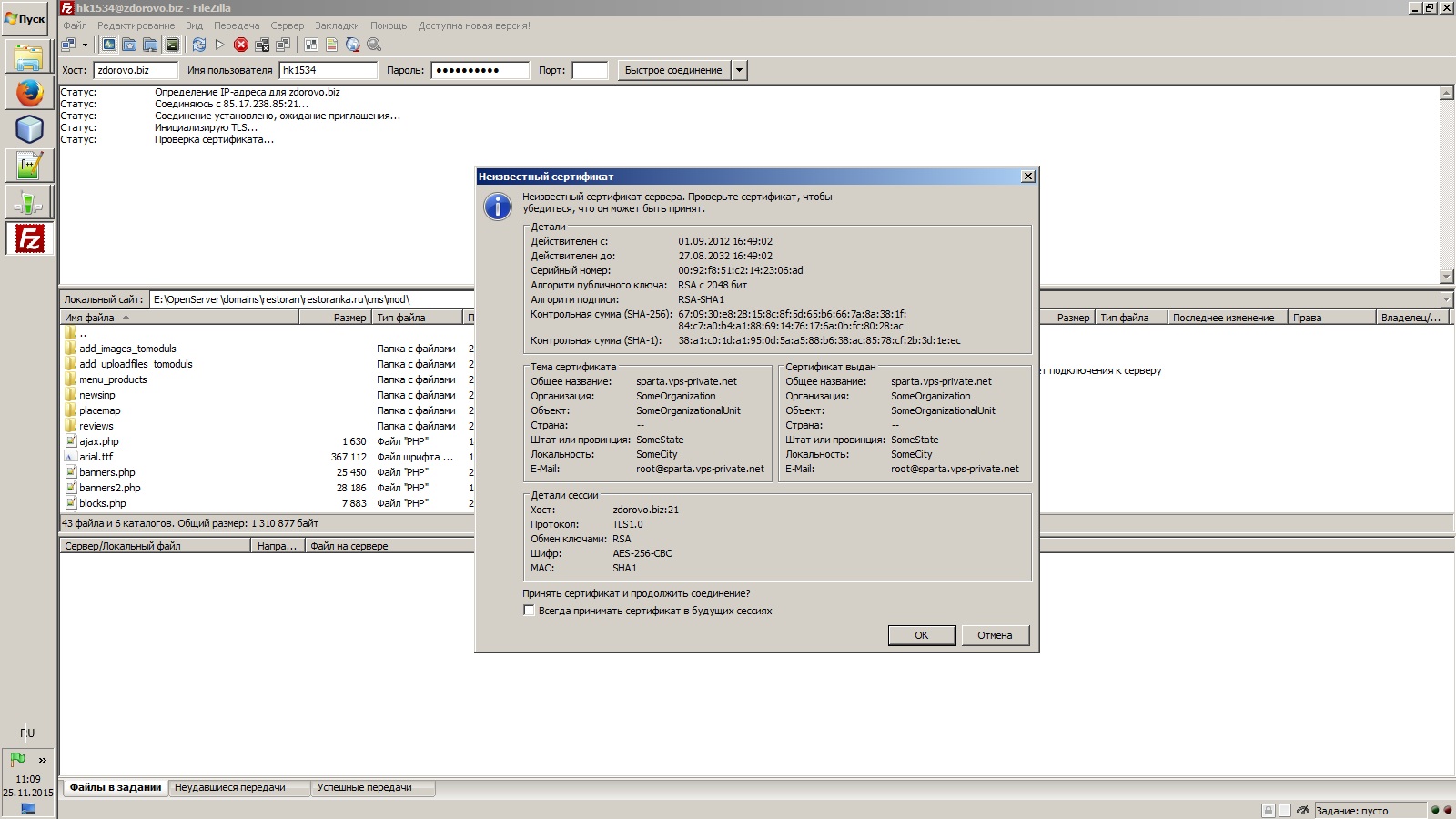Click speed limits status bar icon
The image size is (1456, 819).
point(1303,810)
